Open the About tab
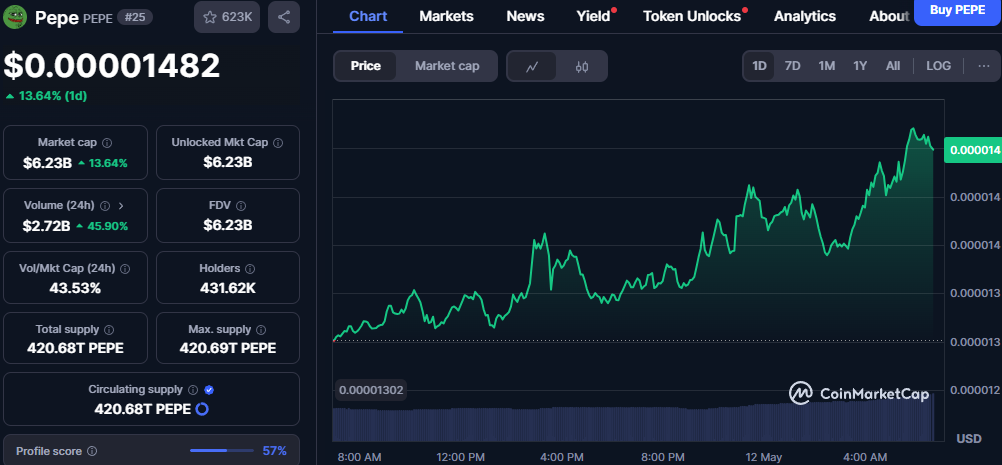Screen dimensions: 1002x465 coord(889,17)
